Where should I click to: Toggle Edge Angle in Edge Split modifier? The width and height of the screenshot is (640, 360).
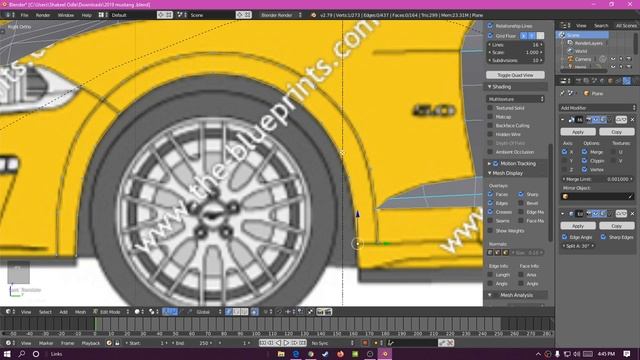click(x=564, y=237)
